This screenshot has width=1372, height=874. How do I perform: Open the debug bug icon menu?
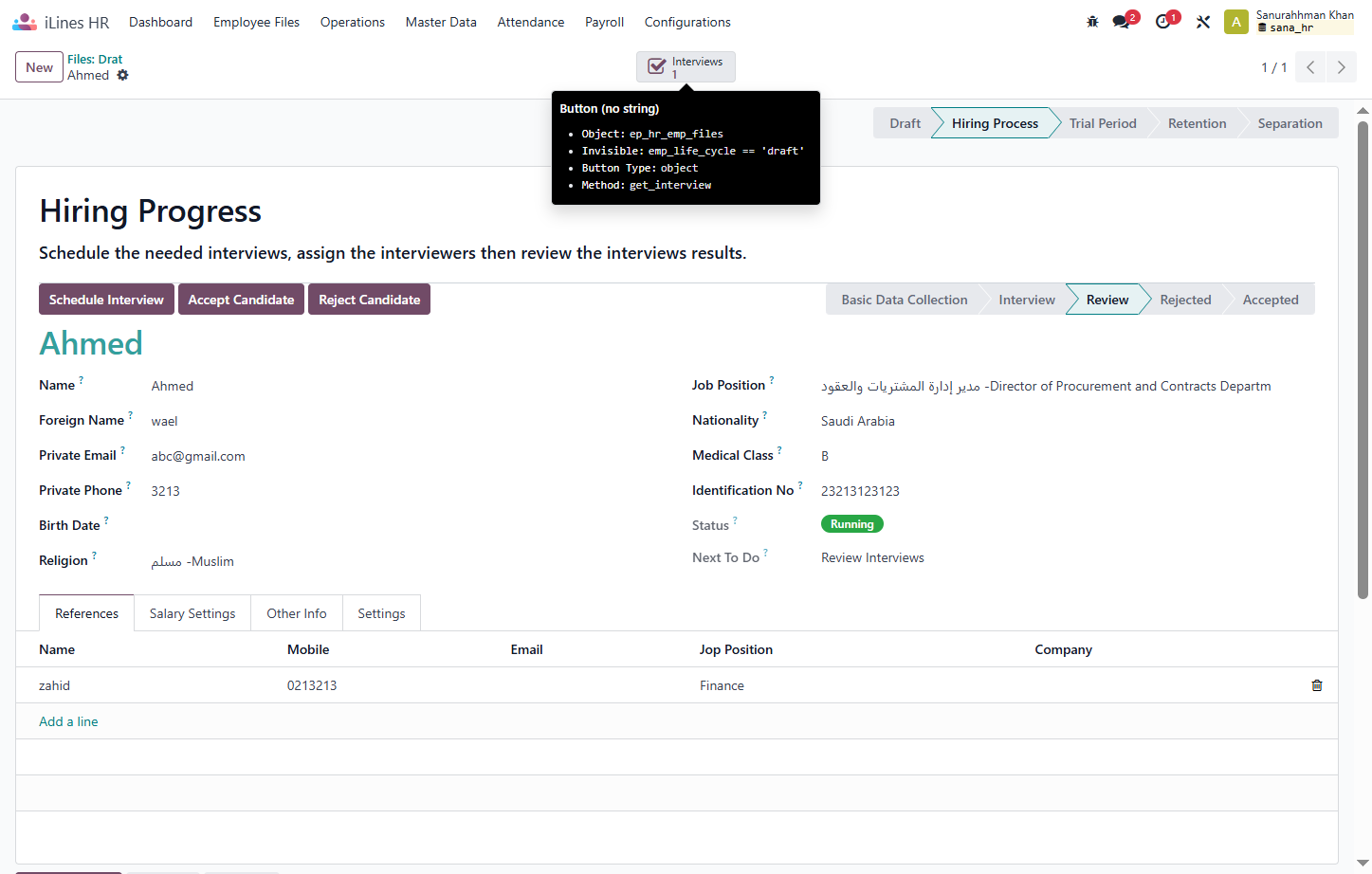pos(1092,22)
